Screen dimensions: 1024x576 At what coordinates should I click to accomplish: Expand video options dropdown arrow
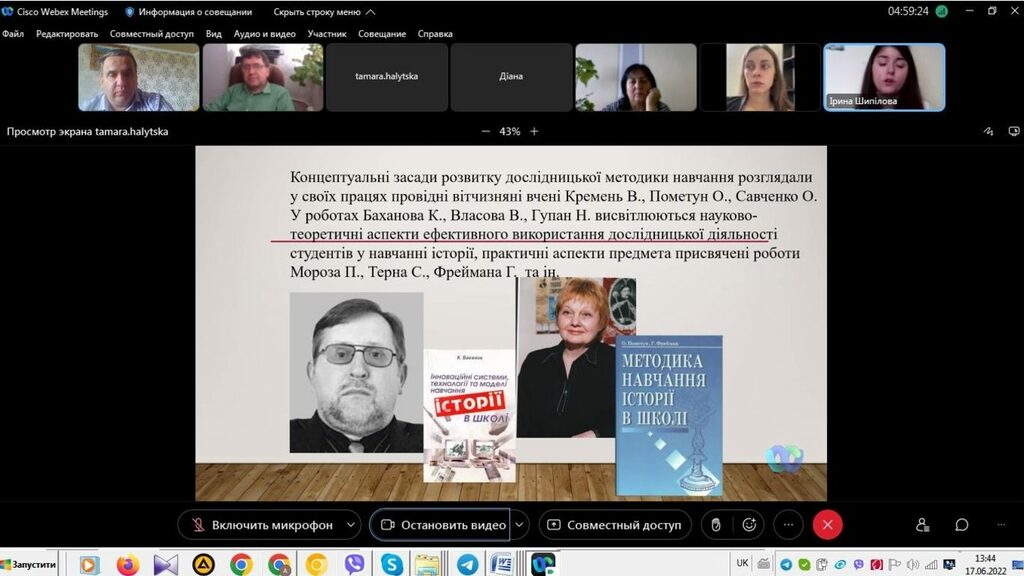point(520,525)
